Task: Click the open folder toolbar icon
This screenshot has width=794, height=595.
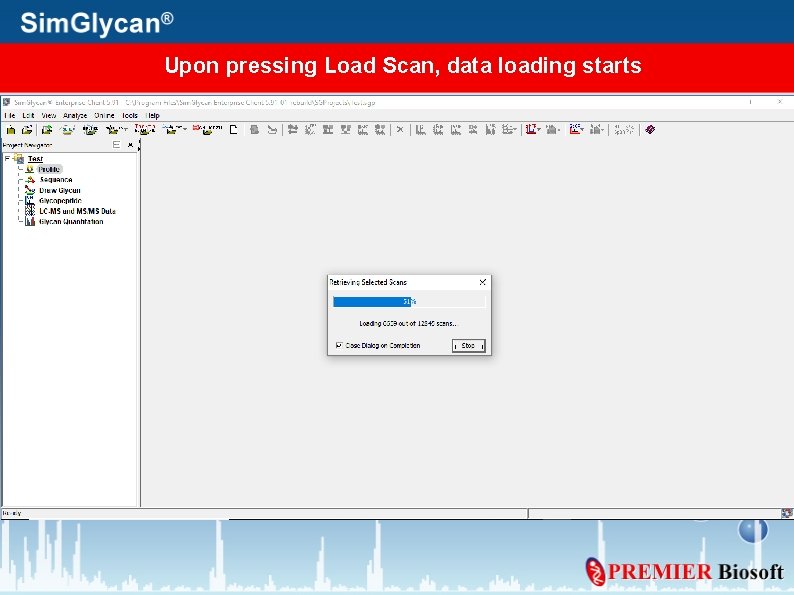Action: pyautogui.click(x=27, y=130)
